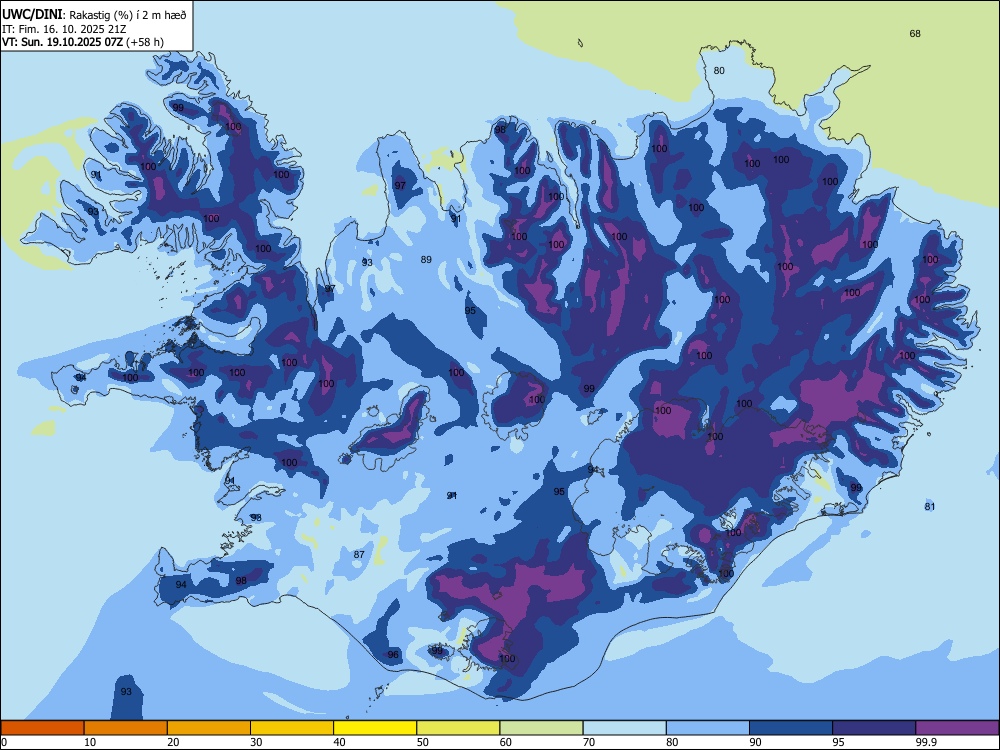1000x750 pixels.
Task: Click the dark orange 0–10 legend swatch
Action: tap(43, 728)
